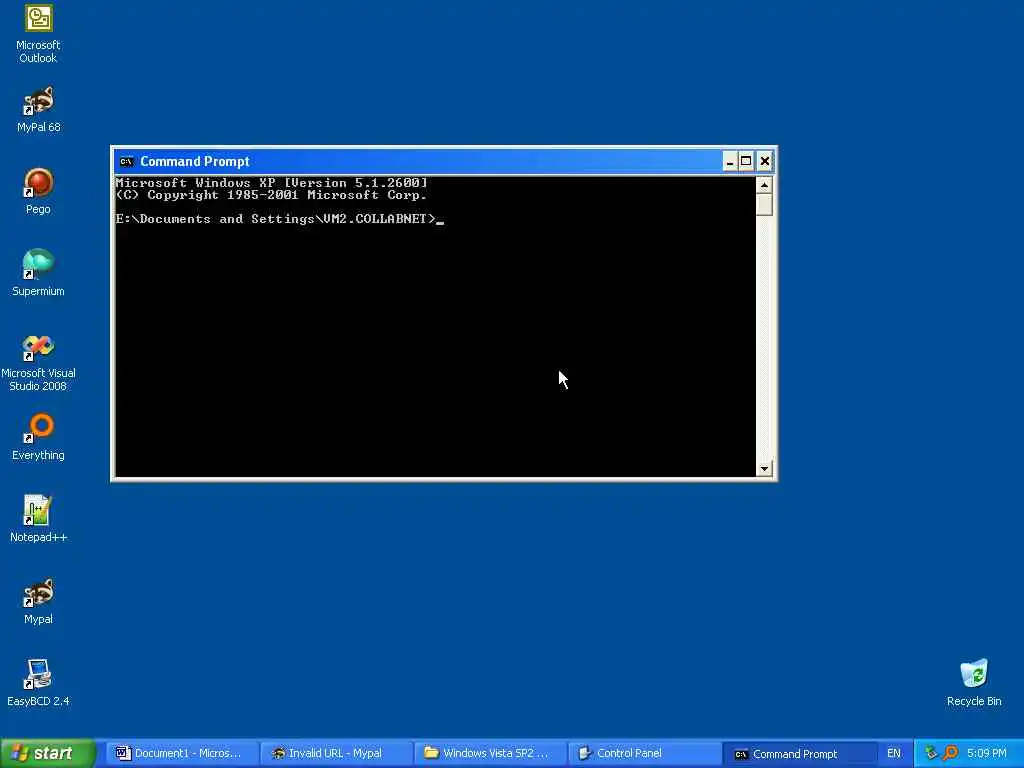
Task: Open Command Prompt title bar system icon
Action: (127, 161)
